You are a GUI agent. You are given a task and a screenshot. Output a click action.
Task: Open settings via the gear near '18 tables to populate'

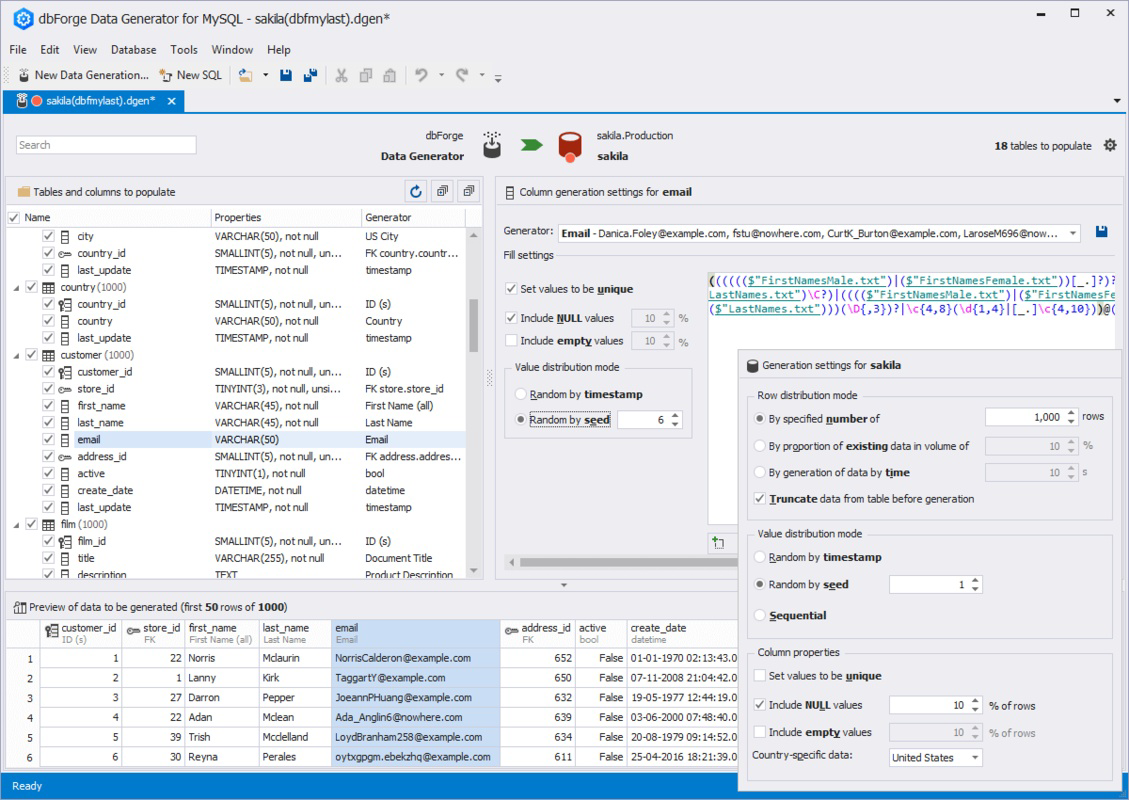(1109, 144)
